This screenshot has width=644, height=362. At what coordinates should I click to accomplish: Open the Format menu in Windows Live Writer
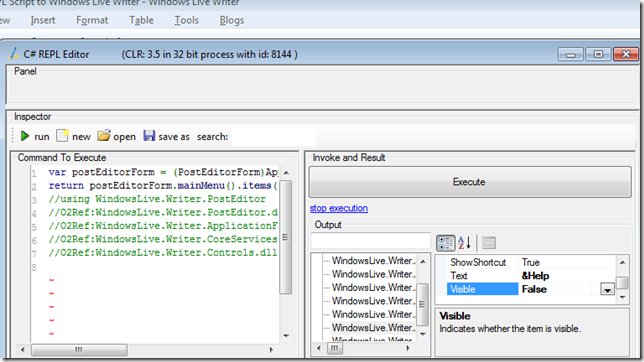point(92,20)
